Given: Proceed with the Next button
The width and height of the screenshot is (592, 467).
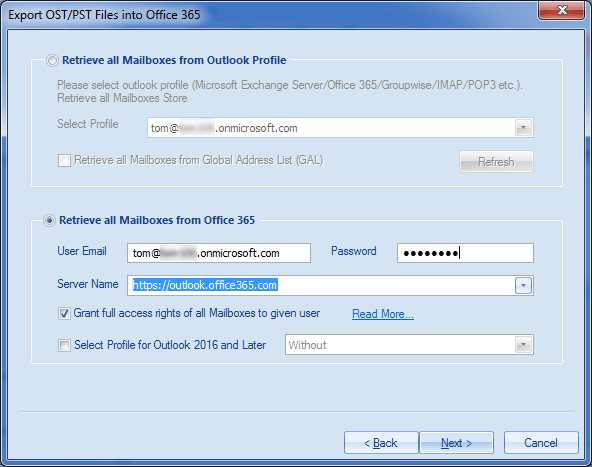Looking at the screenshot, I should pos(456,442).
